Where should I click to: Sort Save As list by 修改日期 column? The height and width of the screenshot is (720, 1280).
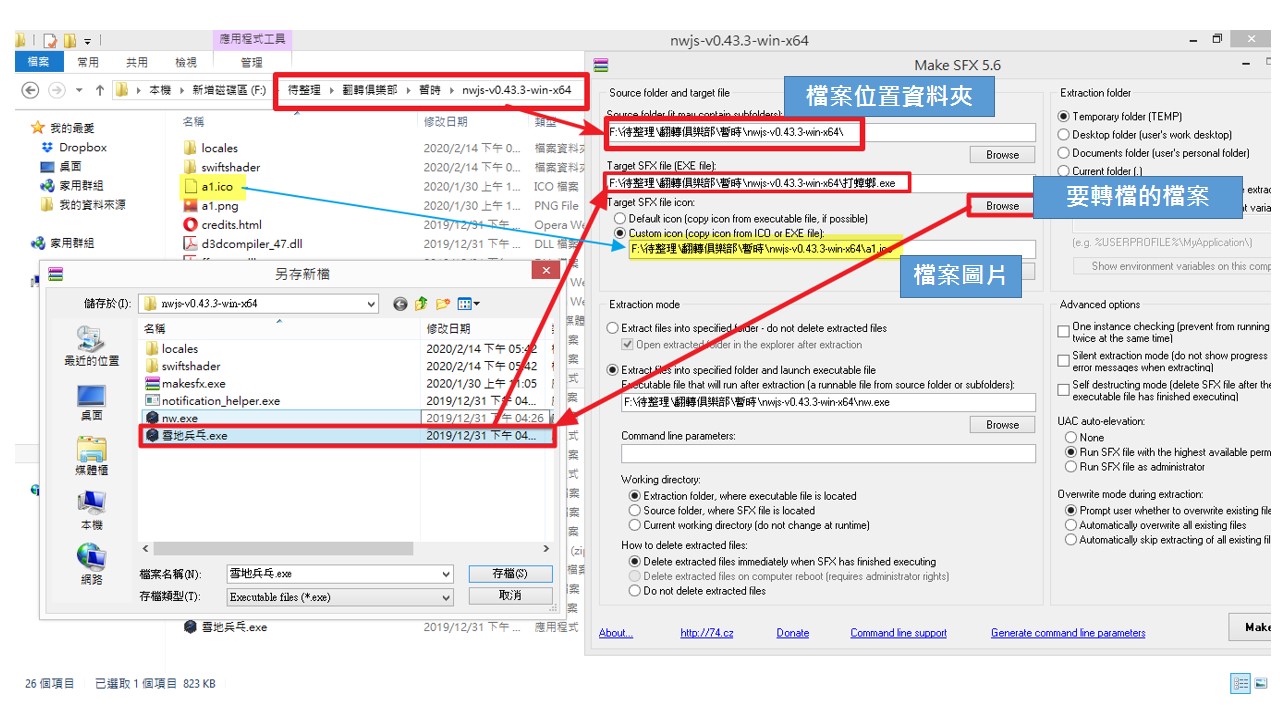coord(447,328)
